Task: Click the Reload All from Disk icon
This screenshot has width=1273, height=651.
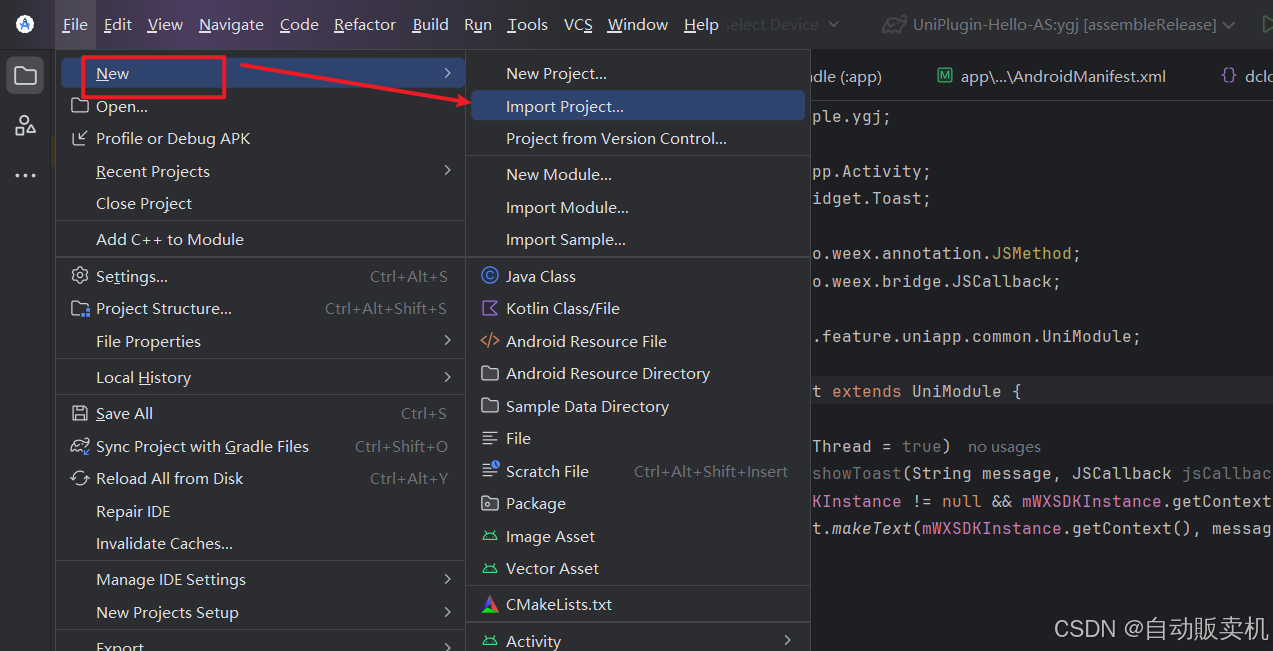Action: pyautogui.click(x=80, y=478)
